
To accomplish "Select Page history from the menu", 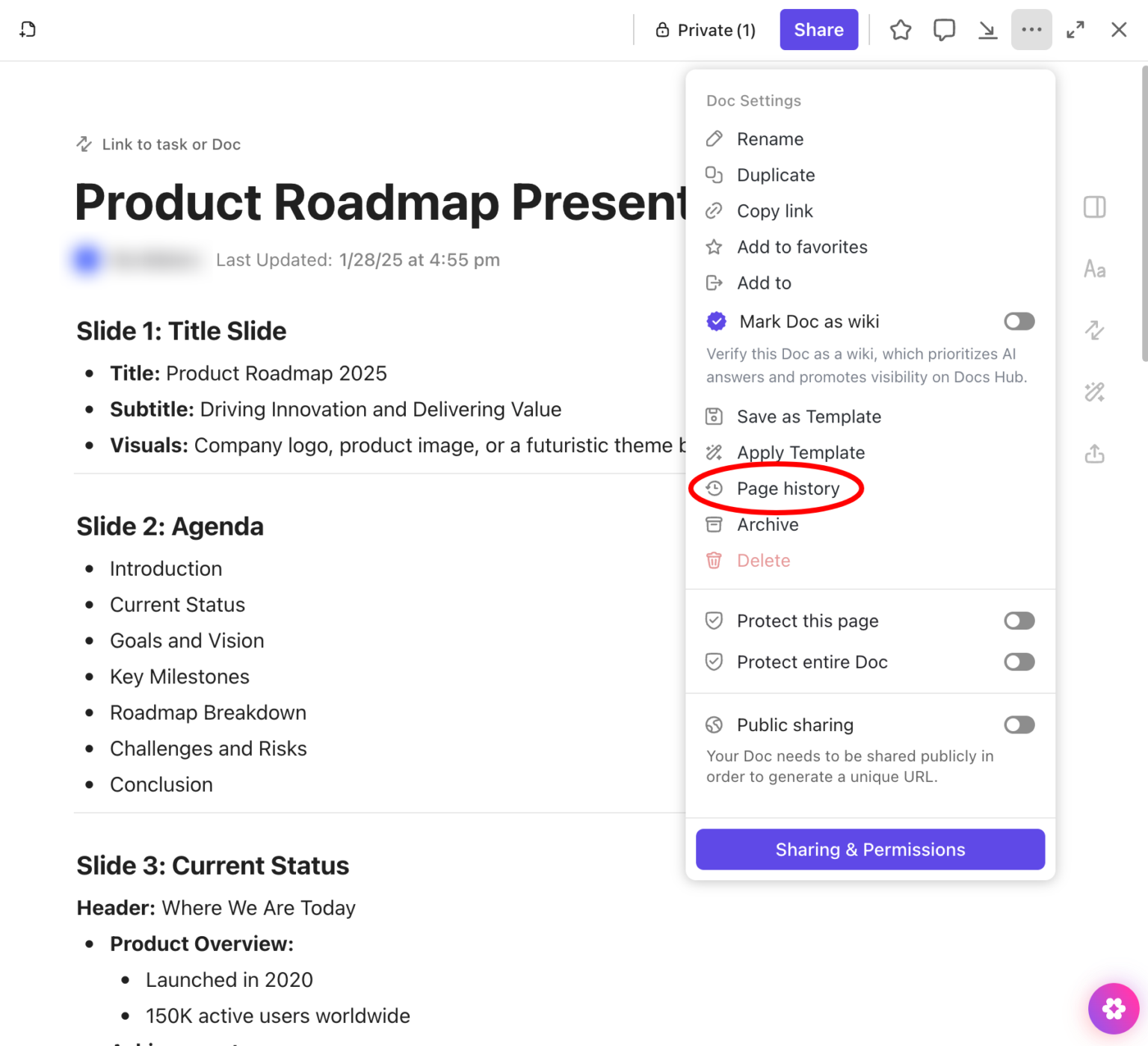I will pyautogui.click(x=788, y=488).
